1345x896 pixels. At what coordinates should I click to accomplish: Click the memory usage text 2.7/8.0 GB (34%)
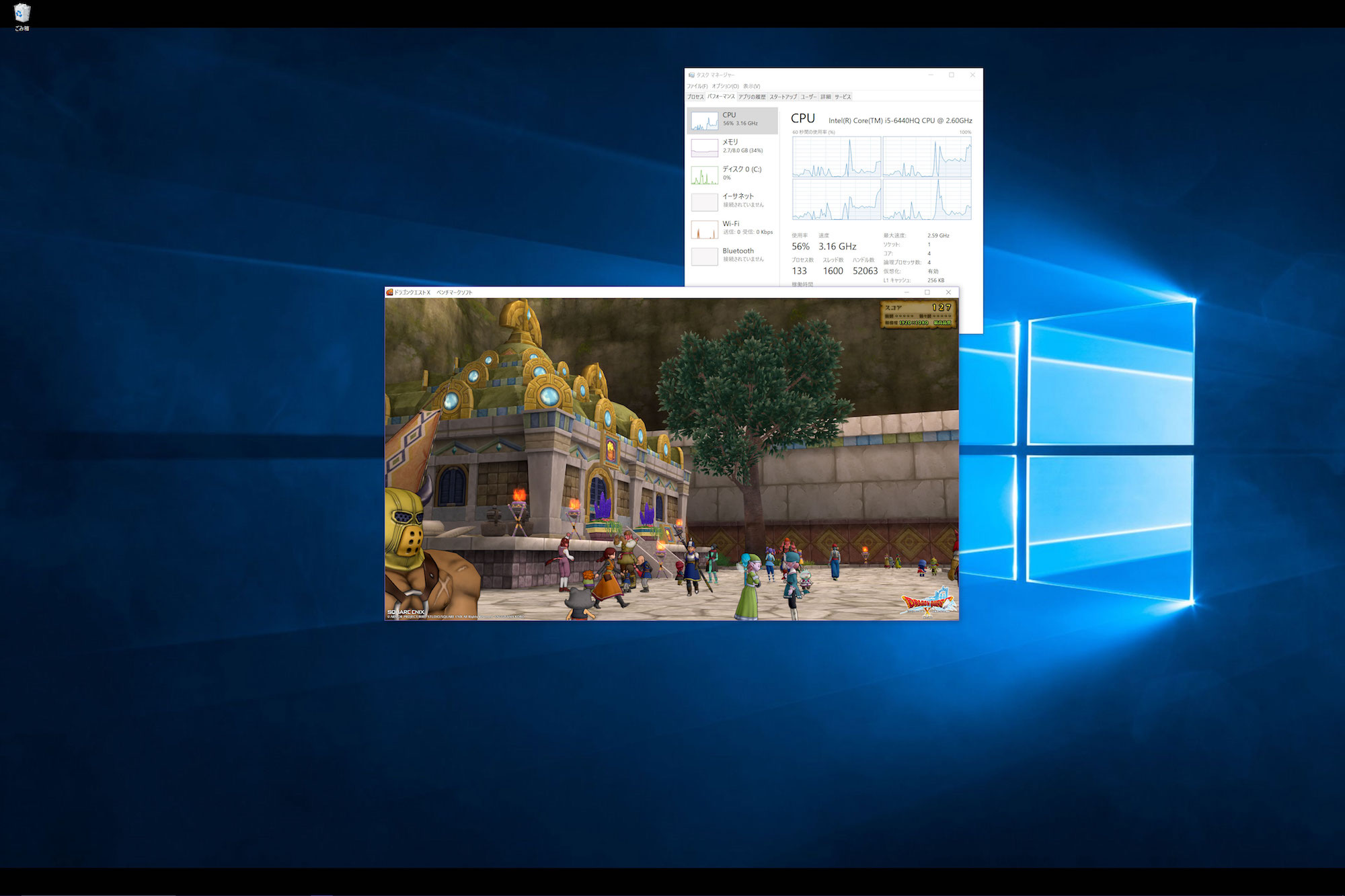coord(742,151)
